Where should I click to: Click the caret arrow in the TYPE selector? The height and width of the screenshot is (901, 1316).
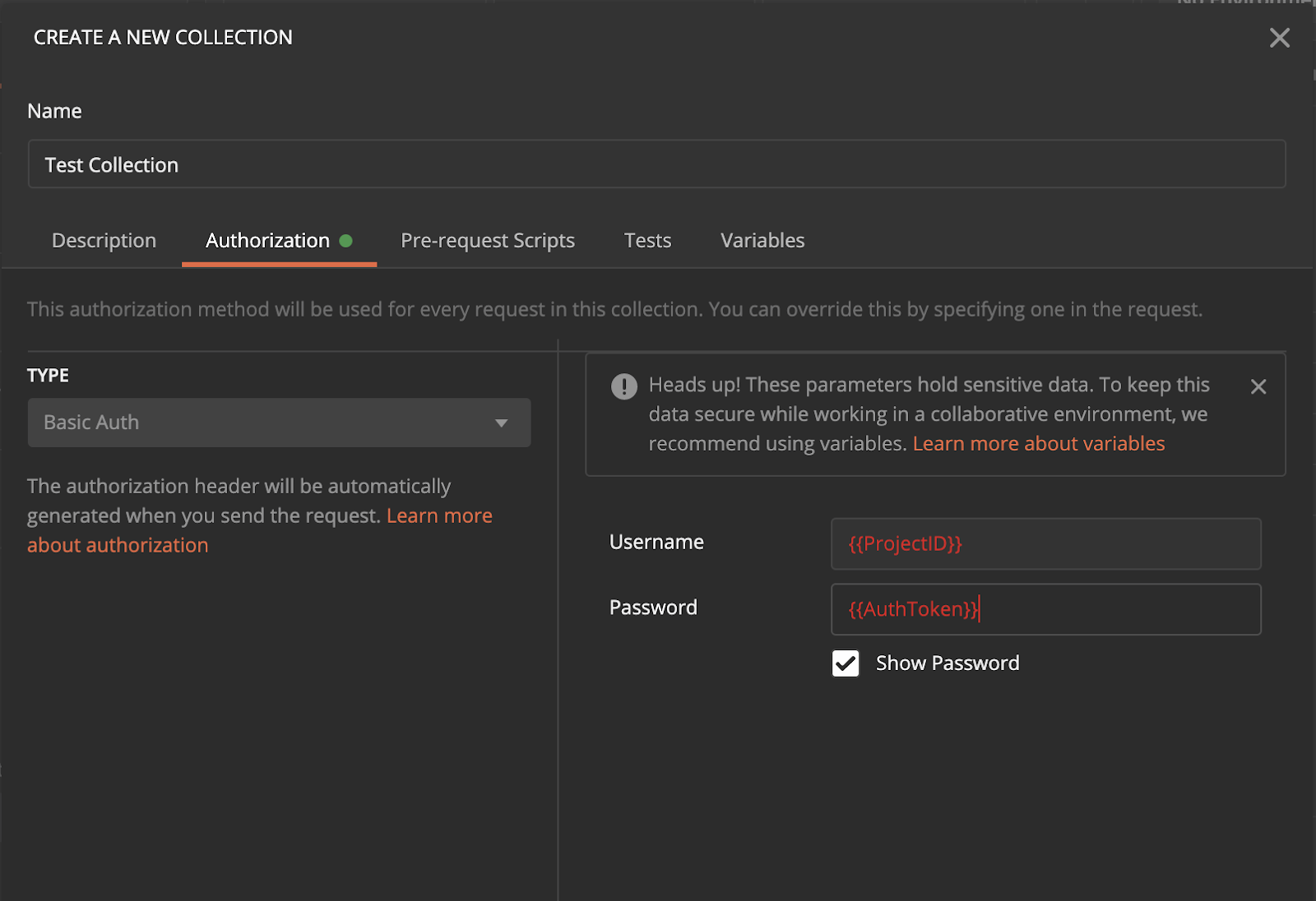coord(501,423)
